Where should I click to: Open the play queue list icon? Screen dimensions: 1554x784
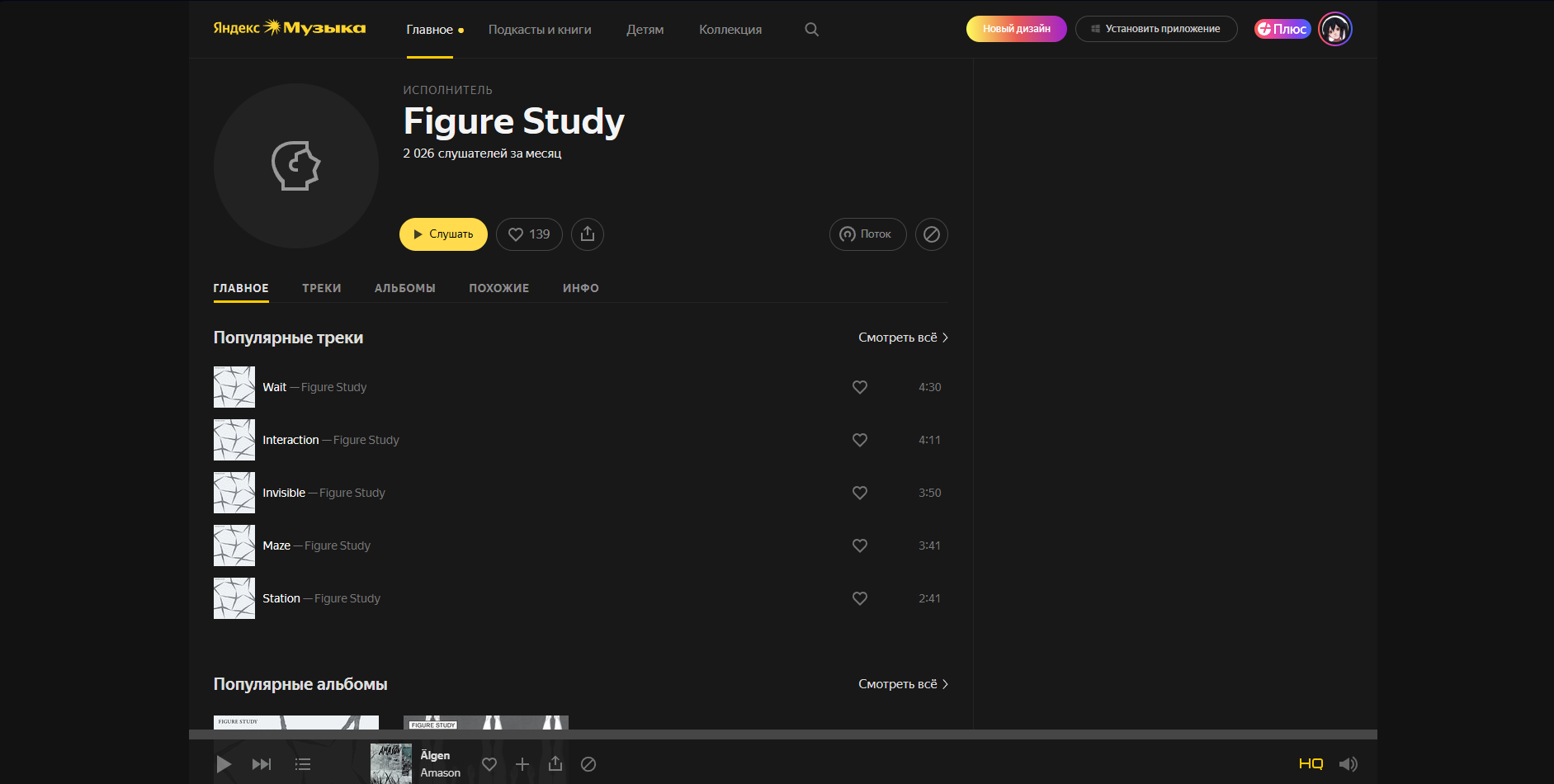303,764
